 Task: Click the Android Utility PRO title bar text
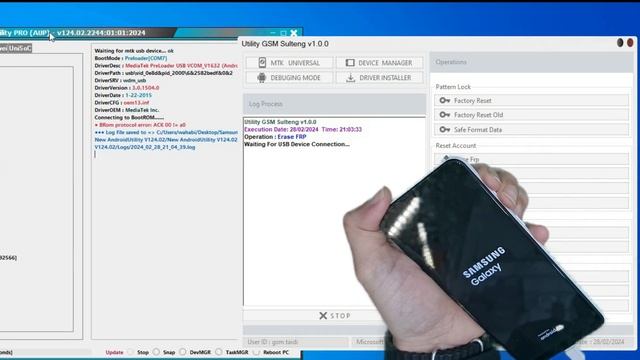pyautogui.click(x=73, y=33)
